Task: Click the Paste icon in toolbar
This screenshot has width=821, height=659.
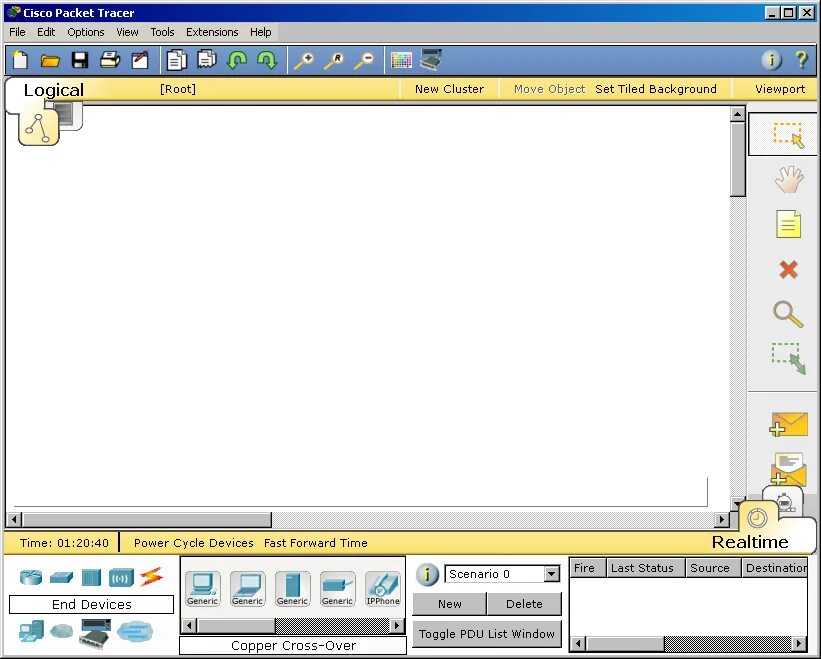Action: click(207, 59)
